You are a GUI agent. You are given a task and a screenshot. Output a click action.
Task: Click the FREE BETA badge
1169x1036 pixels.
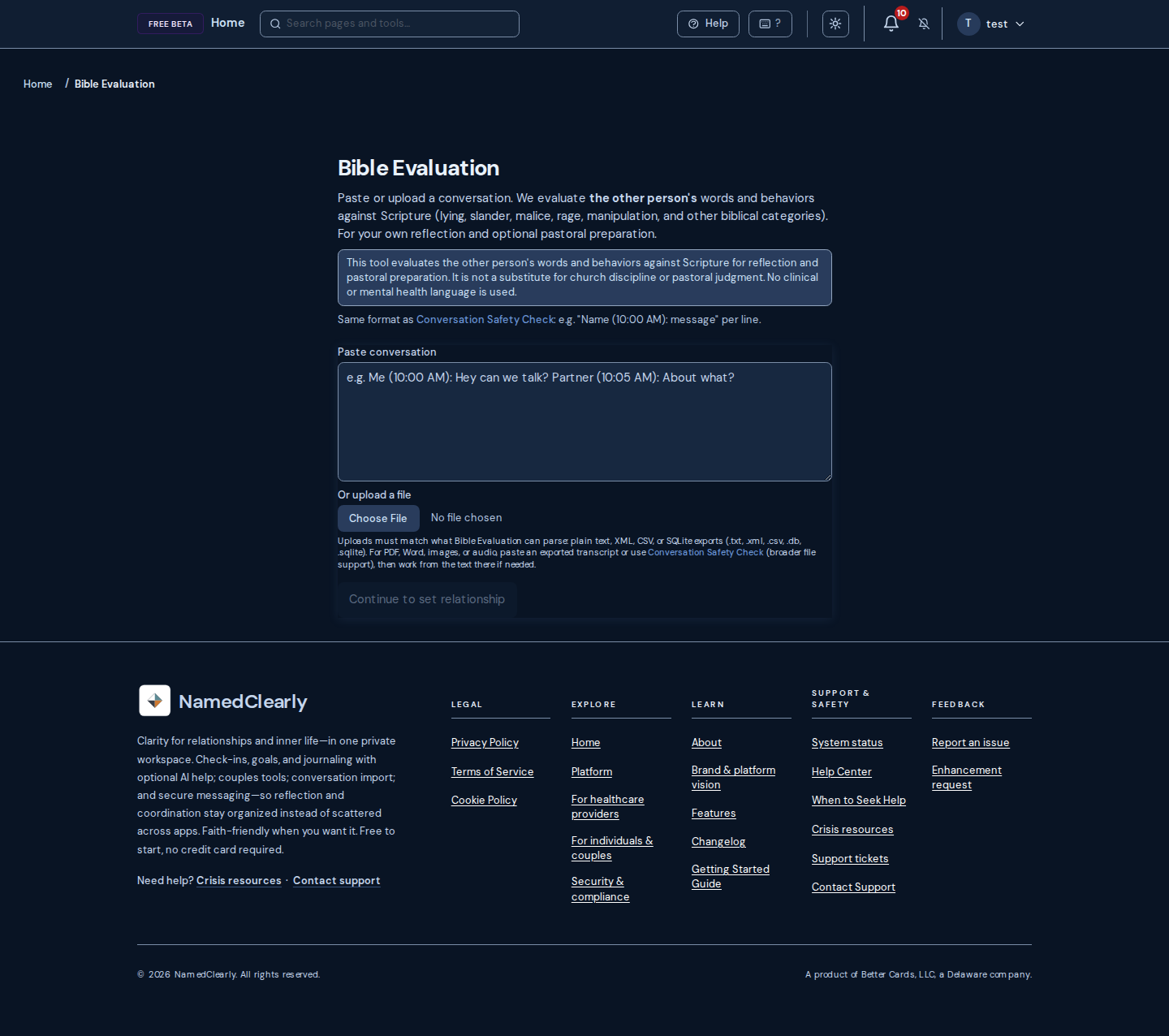pyautogui.click(x=170, y=24)
